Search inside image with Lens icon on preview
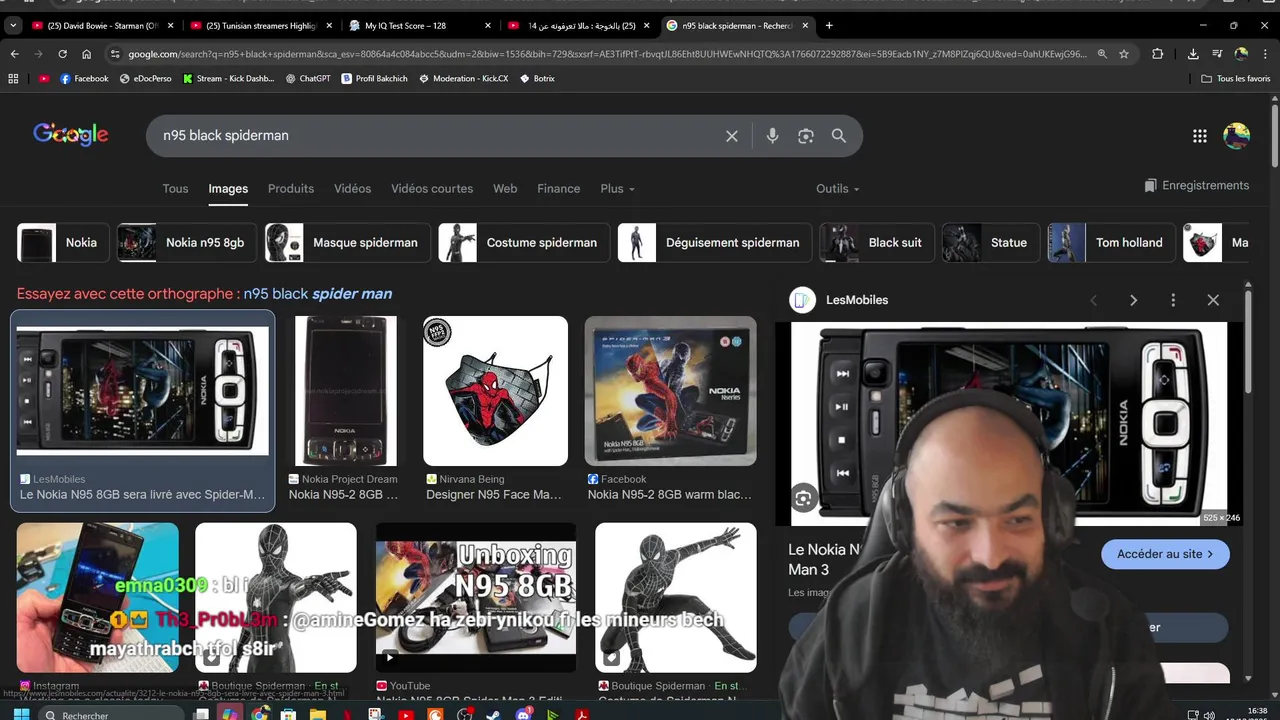This screenshot has width=1280, height=720. point(803,498)
